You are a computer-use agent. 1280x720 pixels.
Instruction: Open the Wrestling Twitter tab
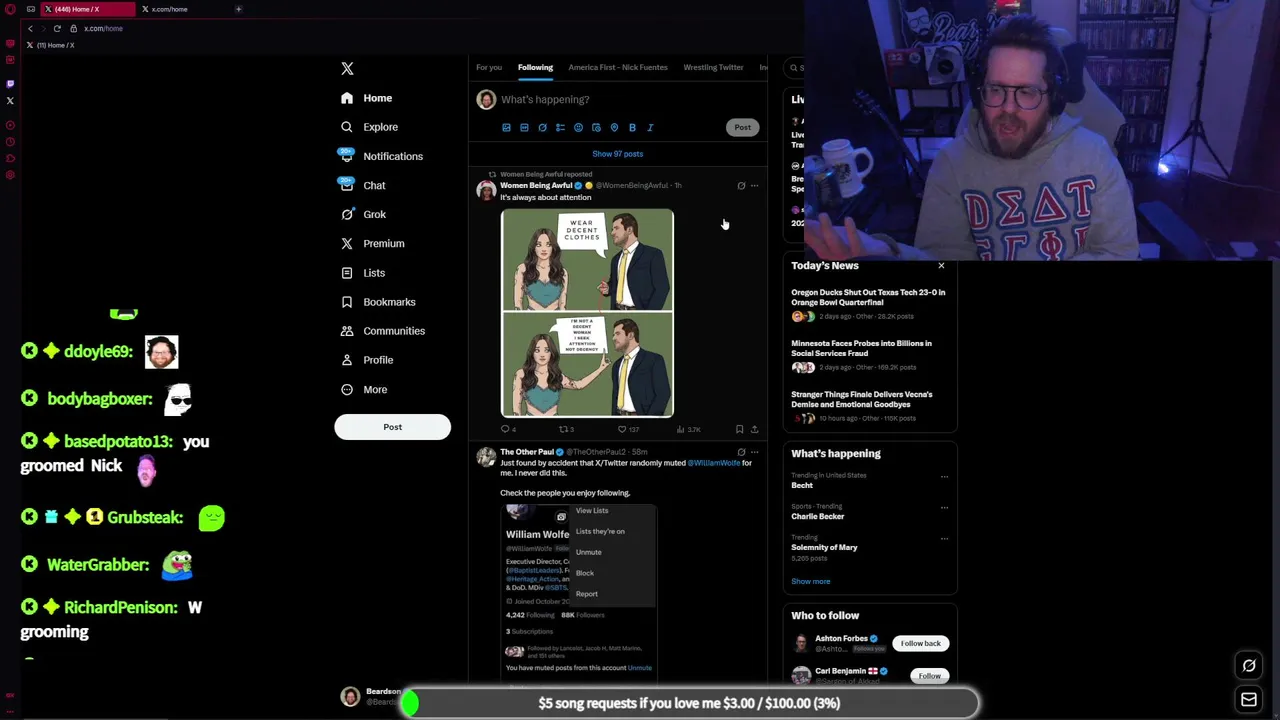pos(713,67)
